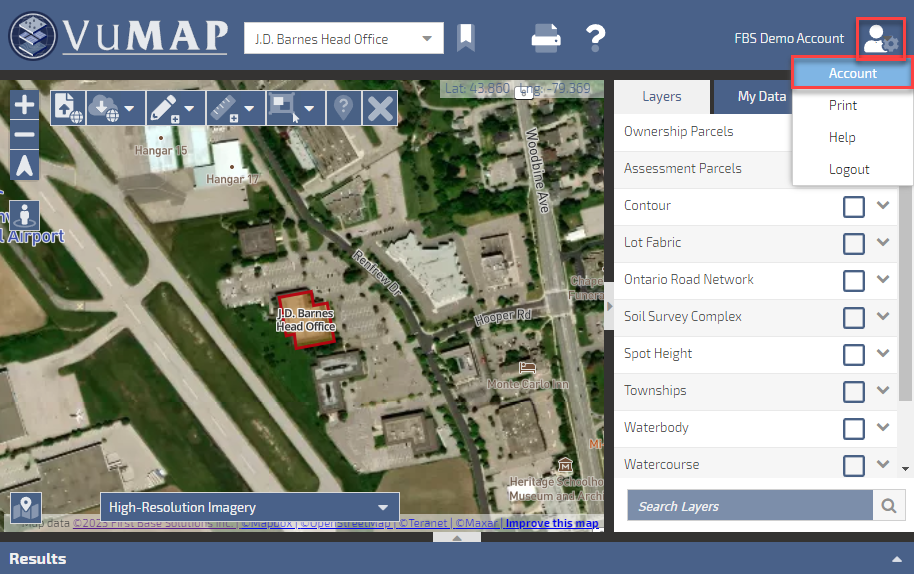Click the question mark help icon

[596, 39]
